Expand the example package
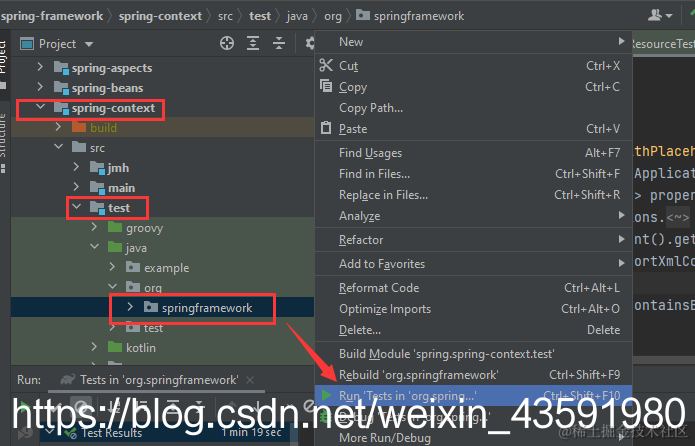 click(112, 267)
